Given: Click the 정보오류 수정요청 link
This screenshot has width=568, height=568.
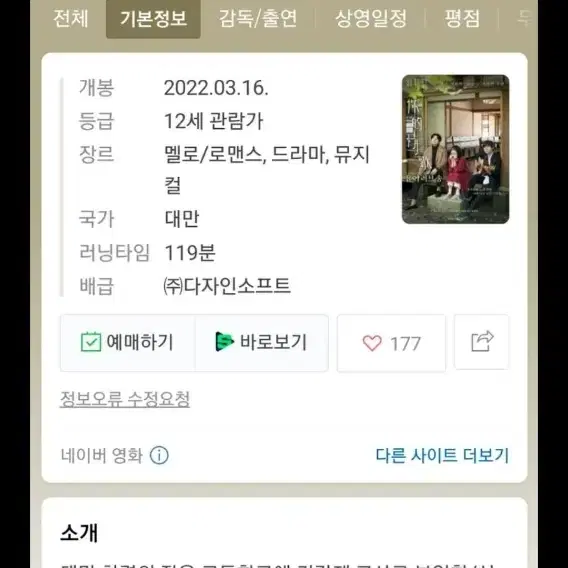Looking at the screenshot, I should [x=125, y=399].
